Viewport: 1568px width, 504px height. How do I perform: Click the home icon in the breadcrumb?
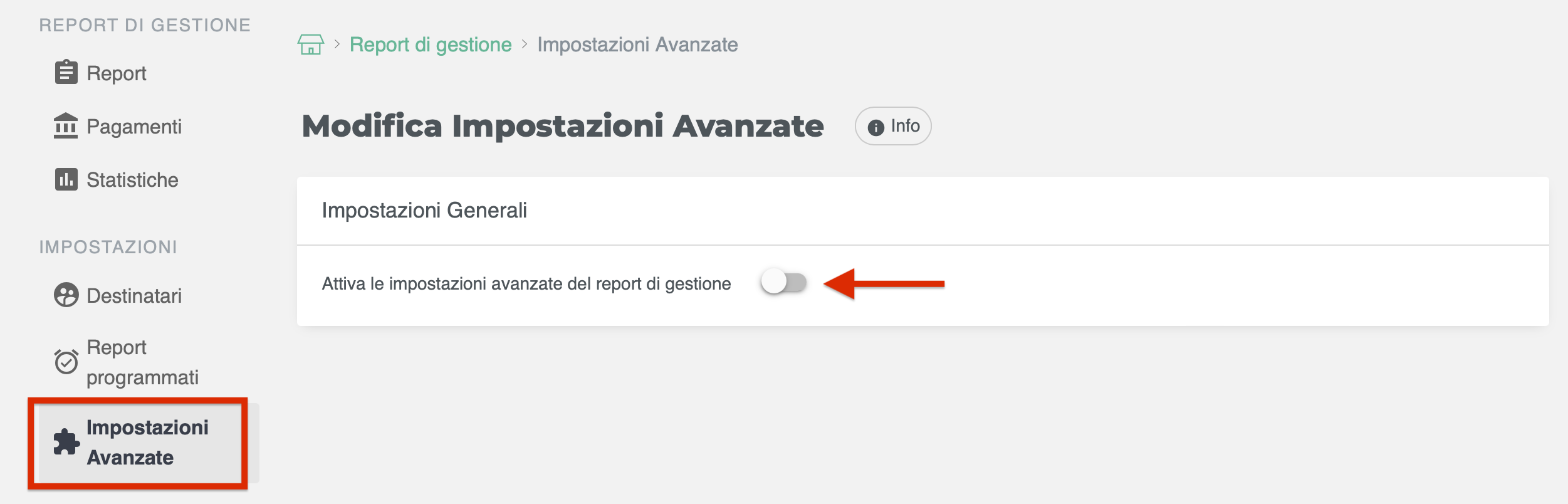tap(311, 45)
